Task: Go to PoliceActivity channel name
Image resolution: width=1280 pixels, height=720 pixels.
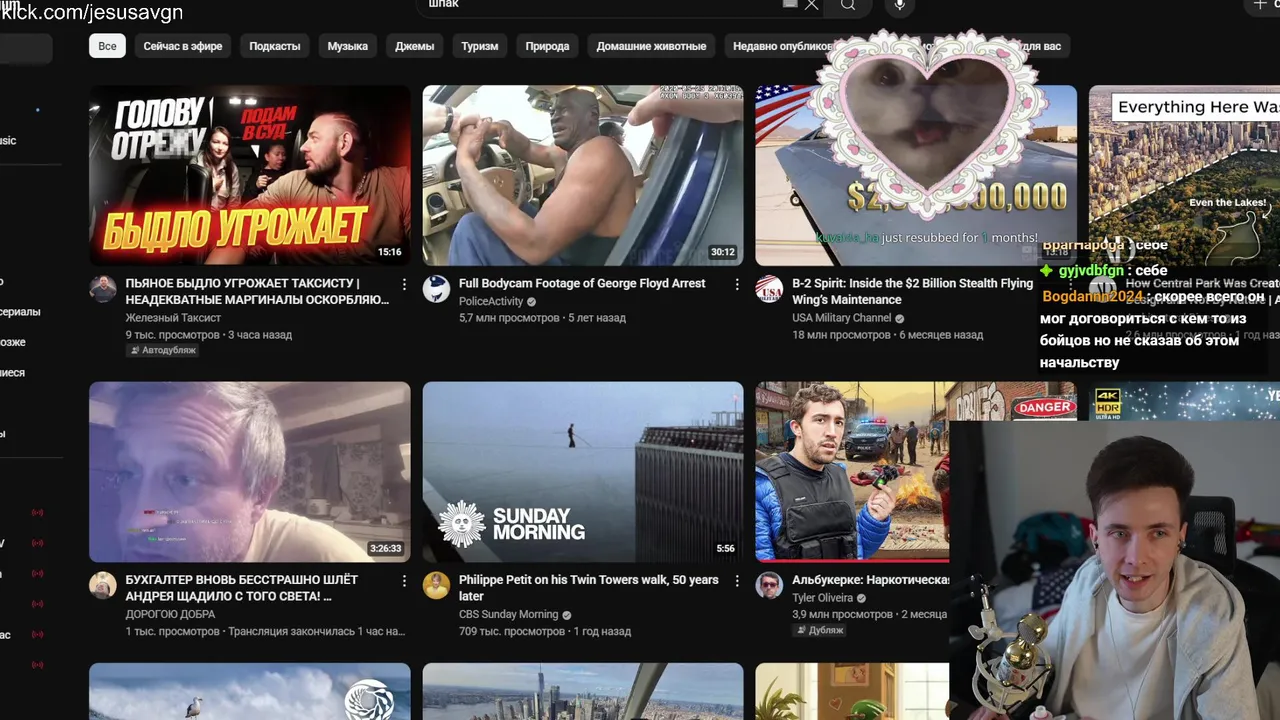Action: pyautogui.click(x=491, y=302)
